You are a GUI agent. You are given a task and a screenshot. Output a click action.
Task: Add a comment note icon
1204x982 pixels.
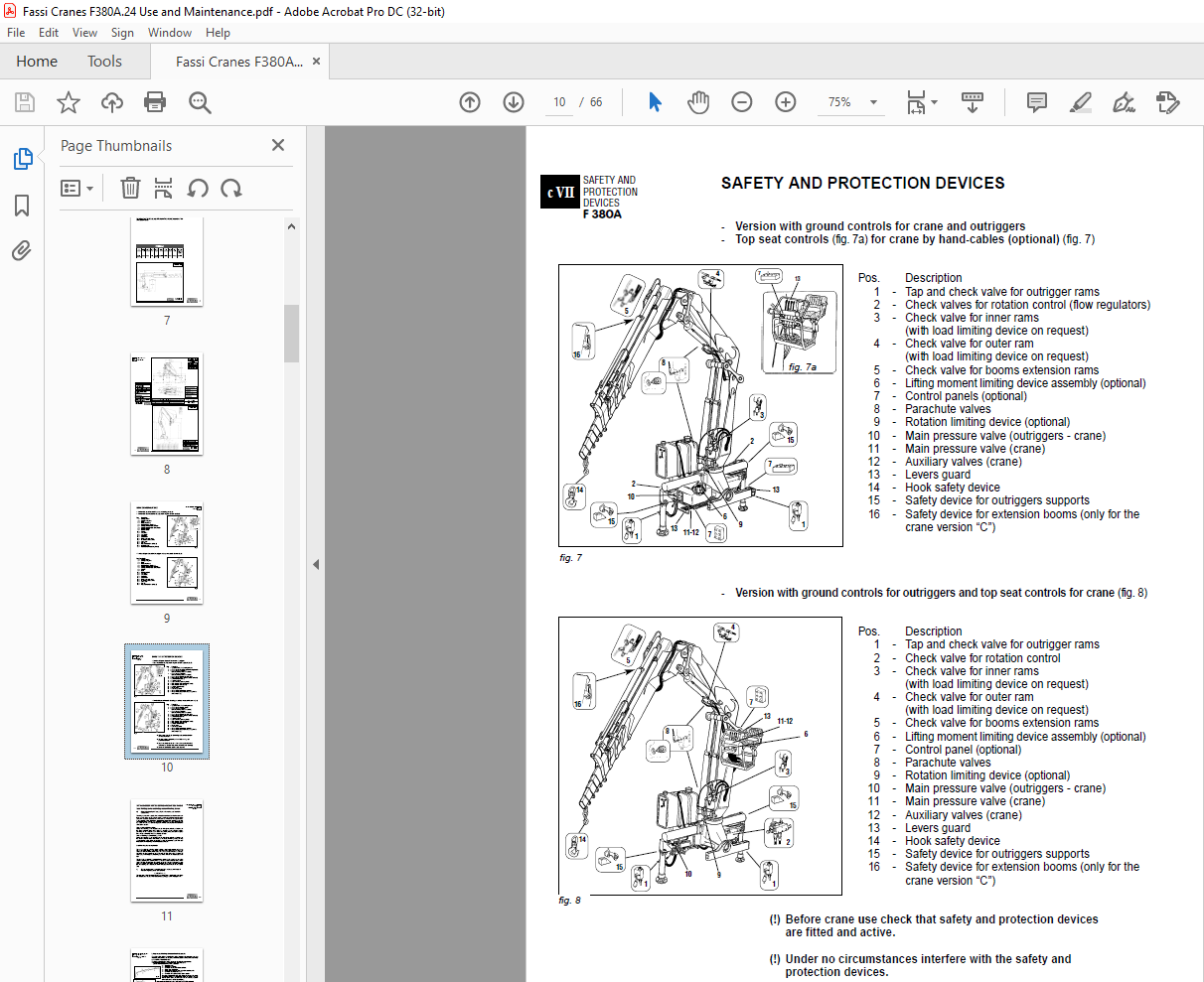coord(1037,102)
